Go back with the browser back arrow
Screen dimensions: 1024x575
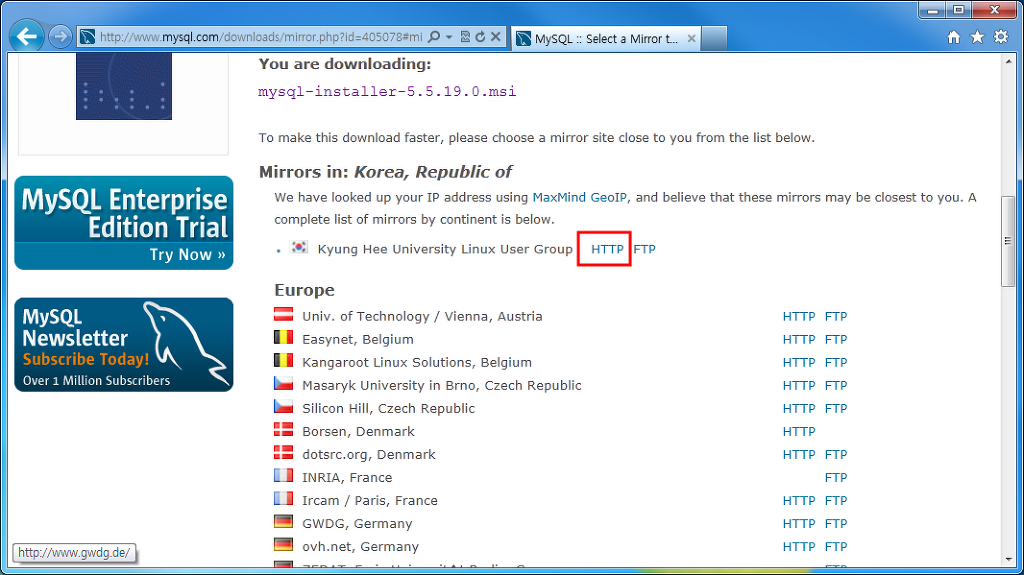(x=27, y=37)
